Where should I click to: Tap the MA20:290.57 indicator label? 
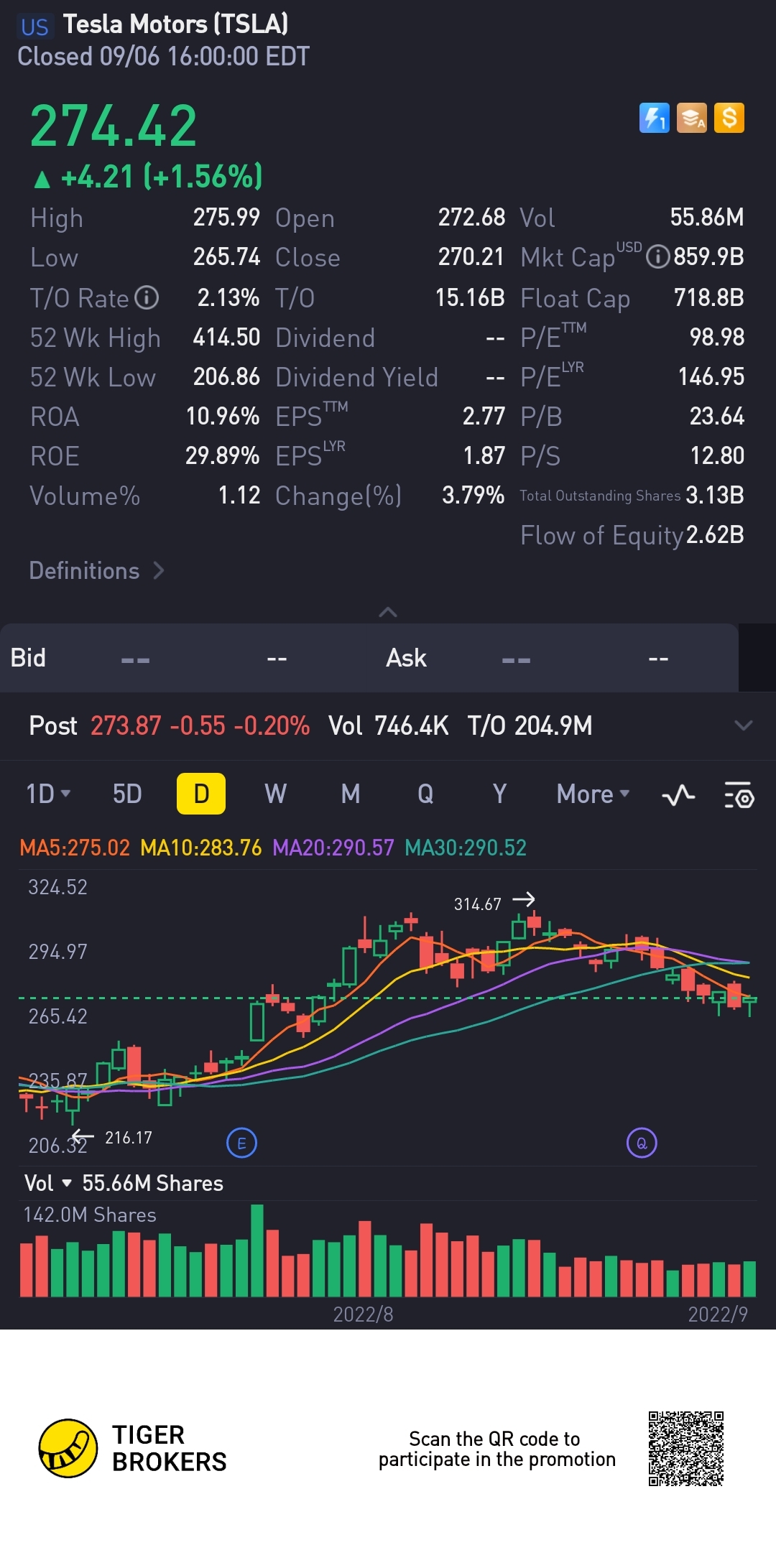(333, 848)
